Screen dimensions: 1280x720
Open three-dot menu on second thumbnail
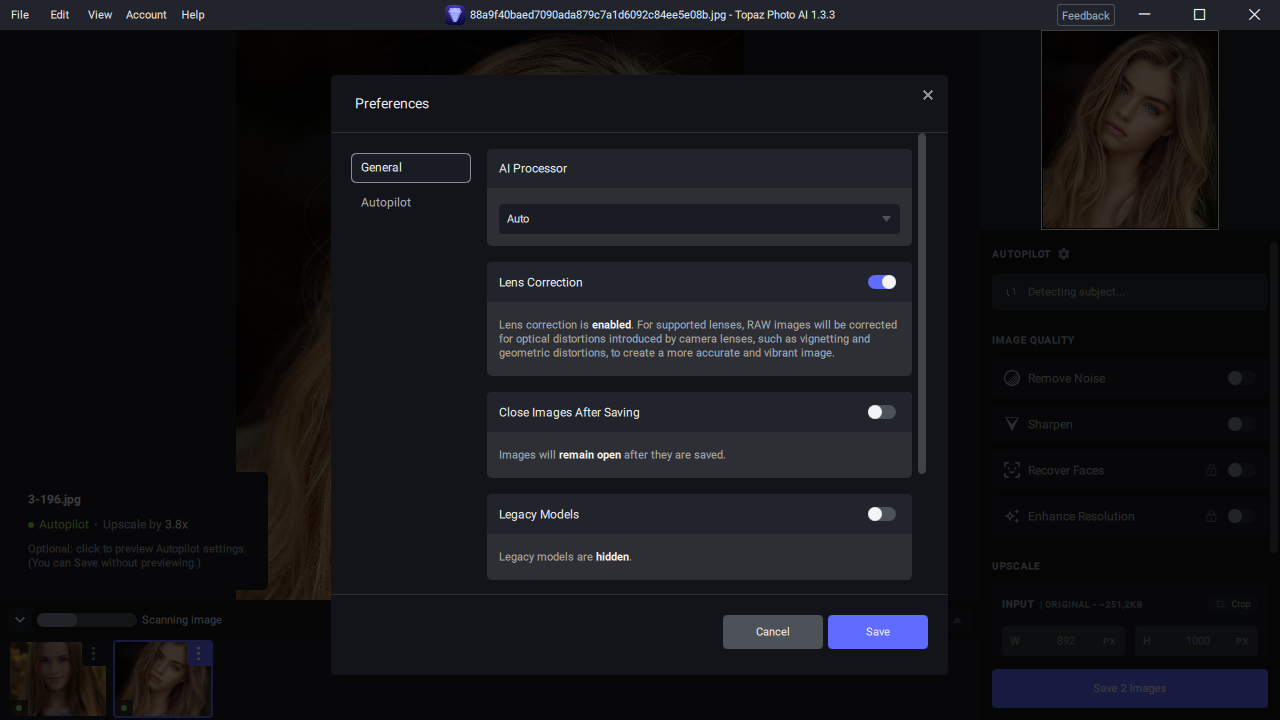(198, 653)
